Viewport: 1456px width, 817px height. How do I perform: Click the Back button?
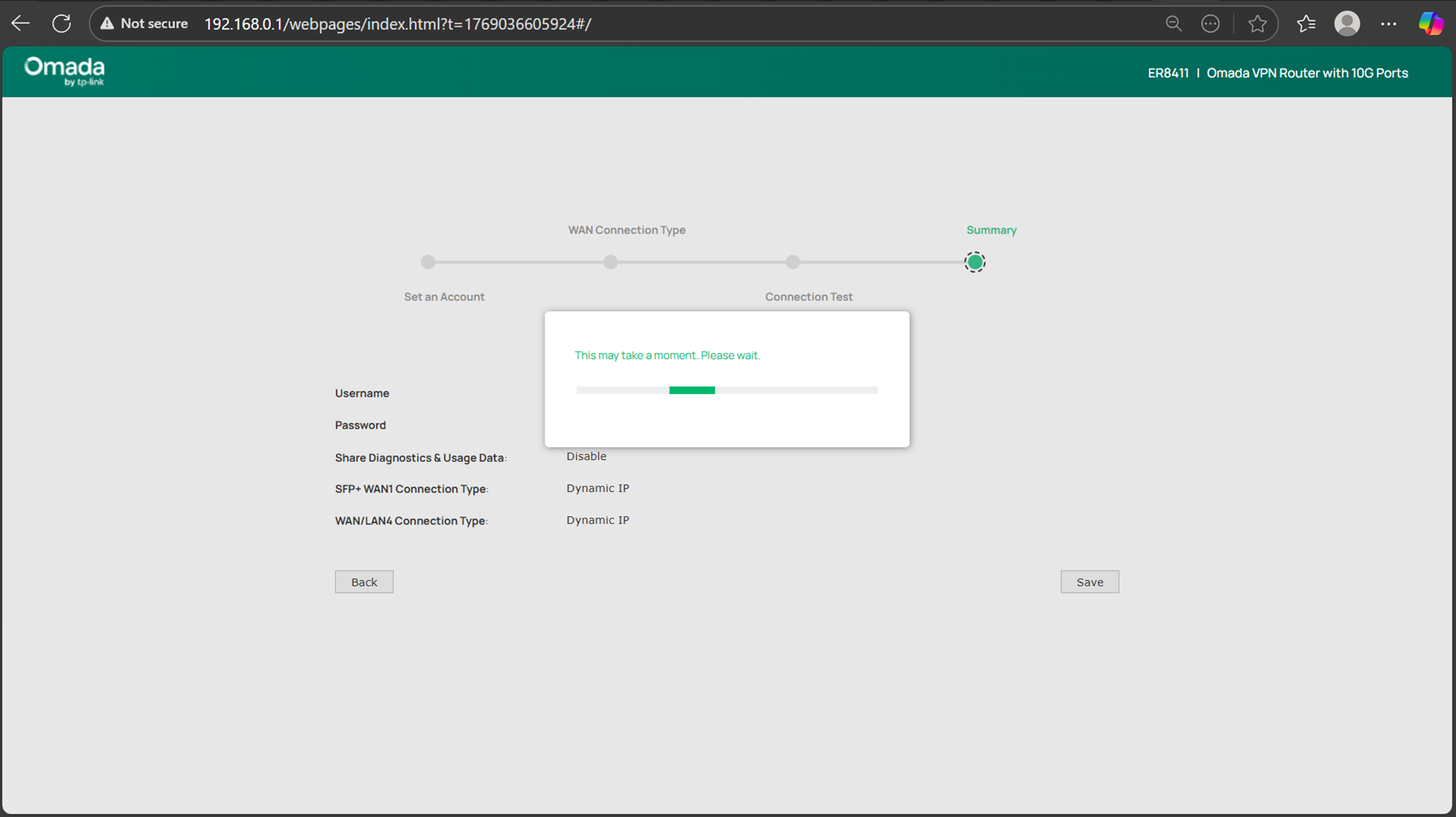tap(364, 581)
